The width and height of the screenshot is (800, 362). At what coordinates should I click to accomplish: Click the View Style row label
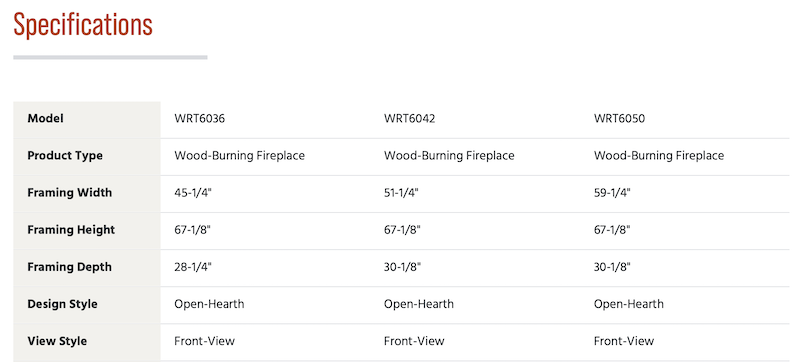point(57,341)
